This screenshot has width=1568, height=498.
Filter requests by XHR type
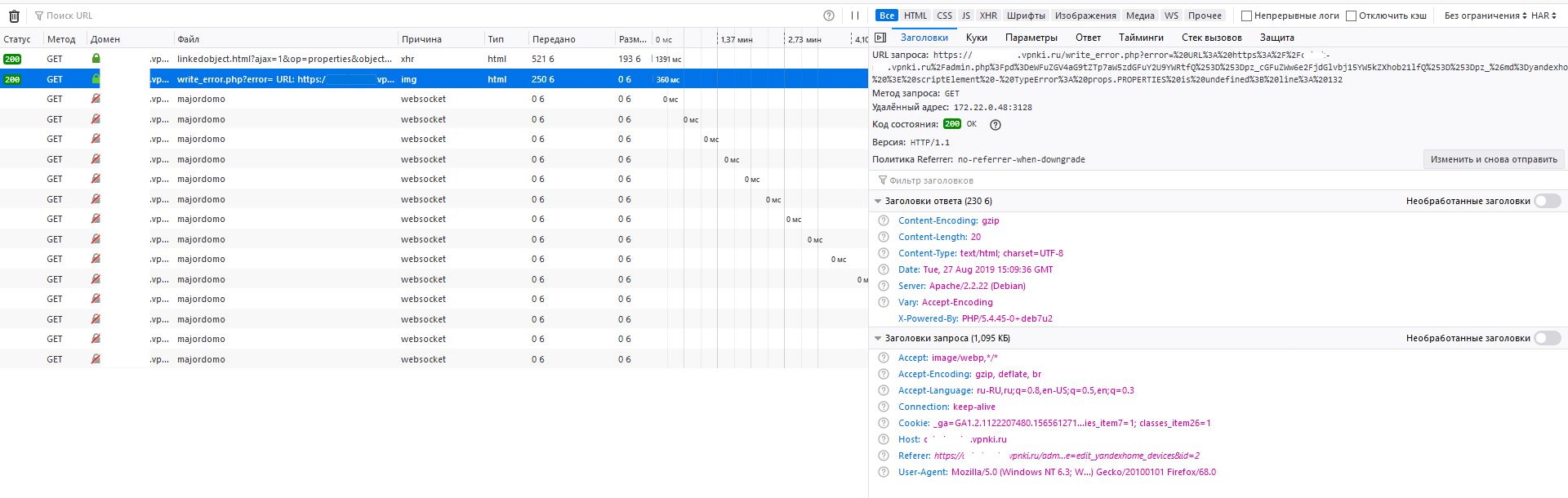click(x=988, y=16)
